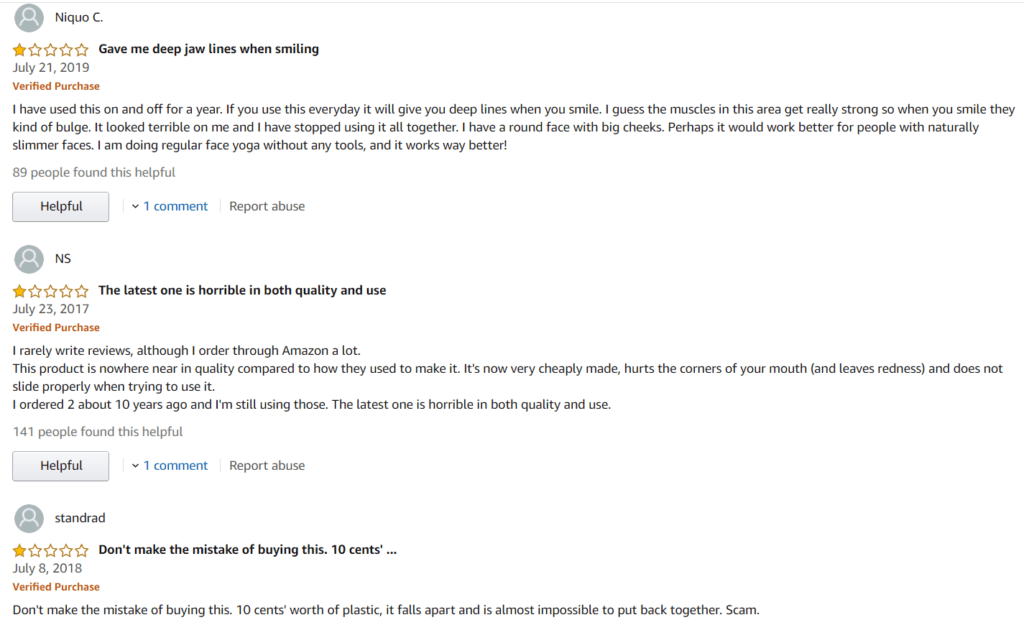Screen dimensions: 1024x625
Task: Click Report abuse on NS's review
Action: coord(266,465)
